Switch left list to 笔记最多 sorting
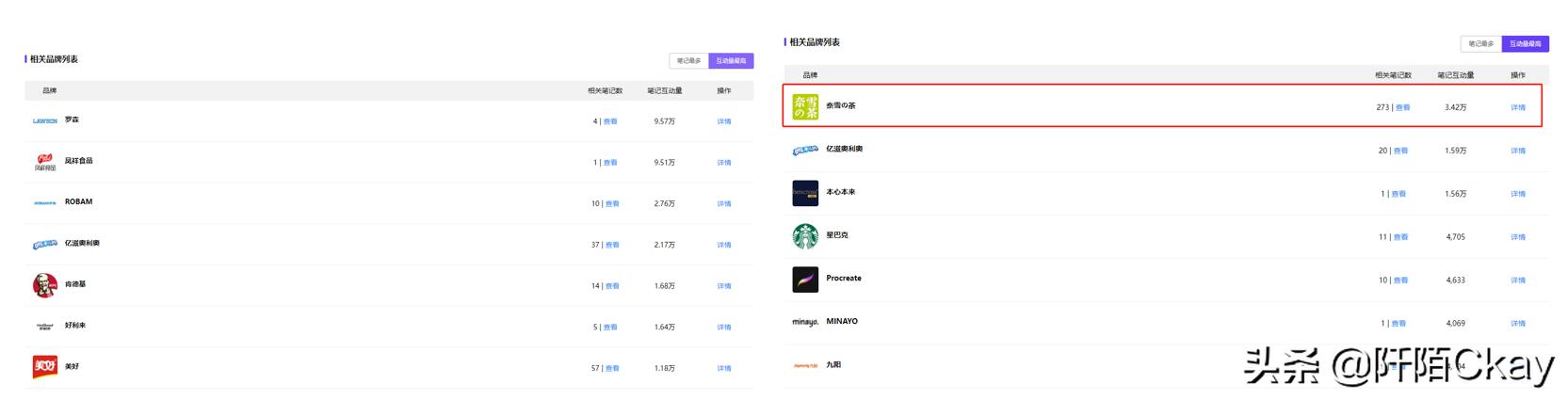Image resolution: width=1568 pixels, height=400 pixels. pos(688,61)
